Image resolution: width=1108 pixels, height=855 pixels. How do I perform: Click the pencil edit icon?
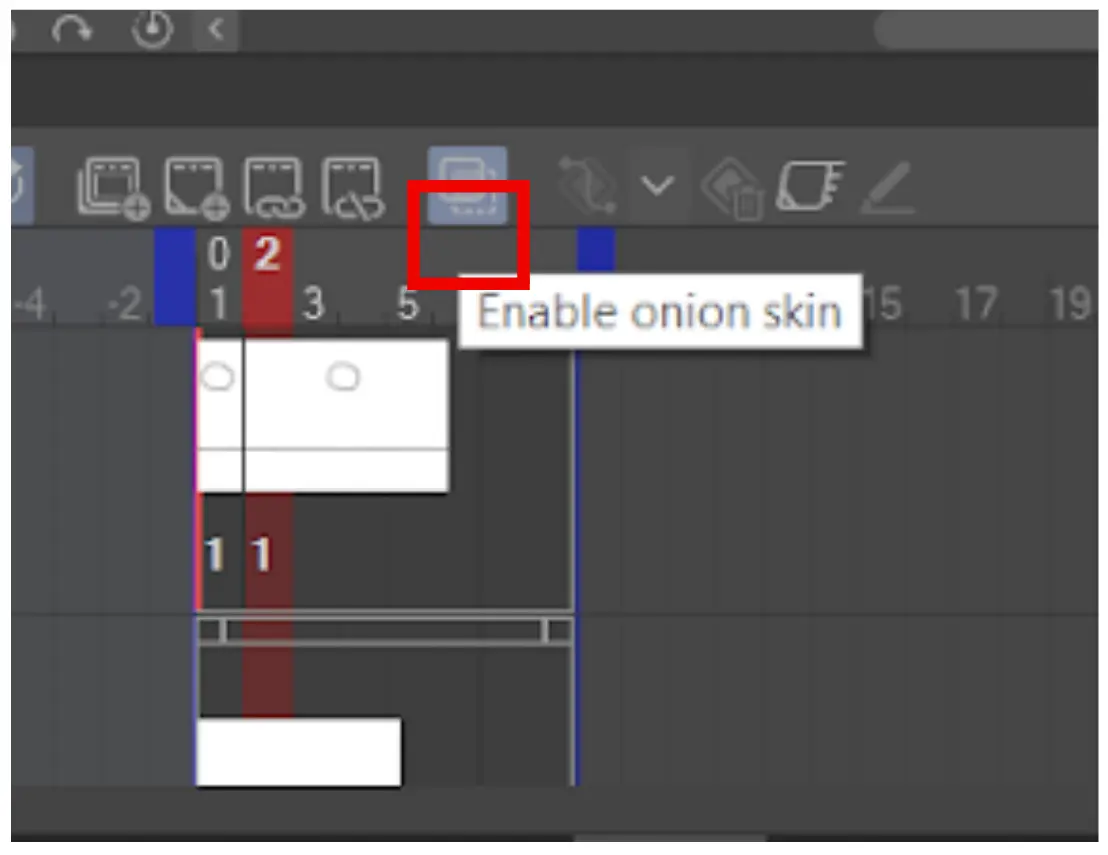click(888, 187)
